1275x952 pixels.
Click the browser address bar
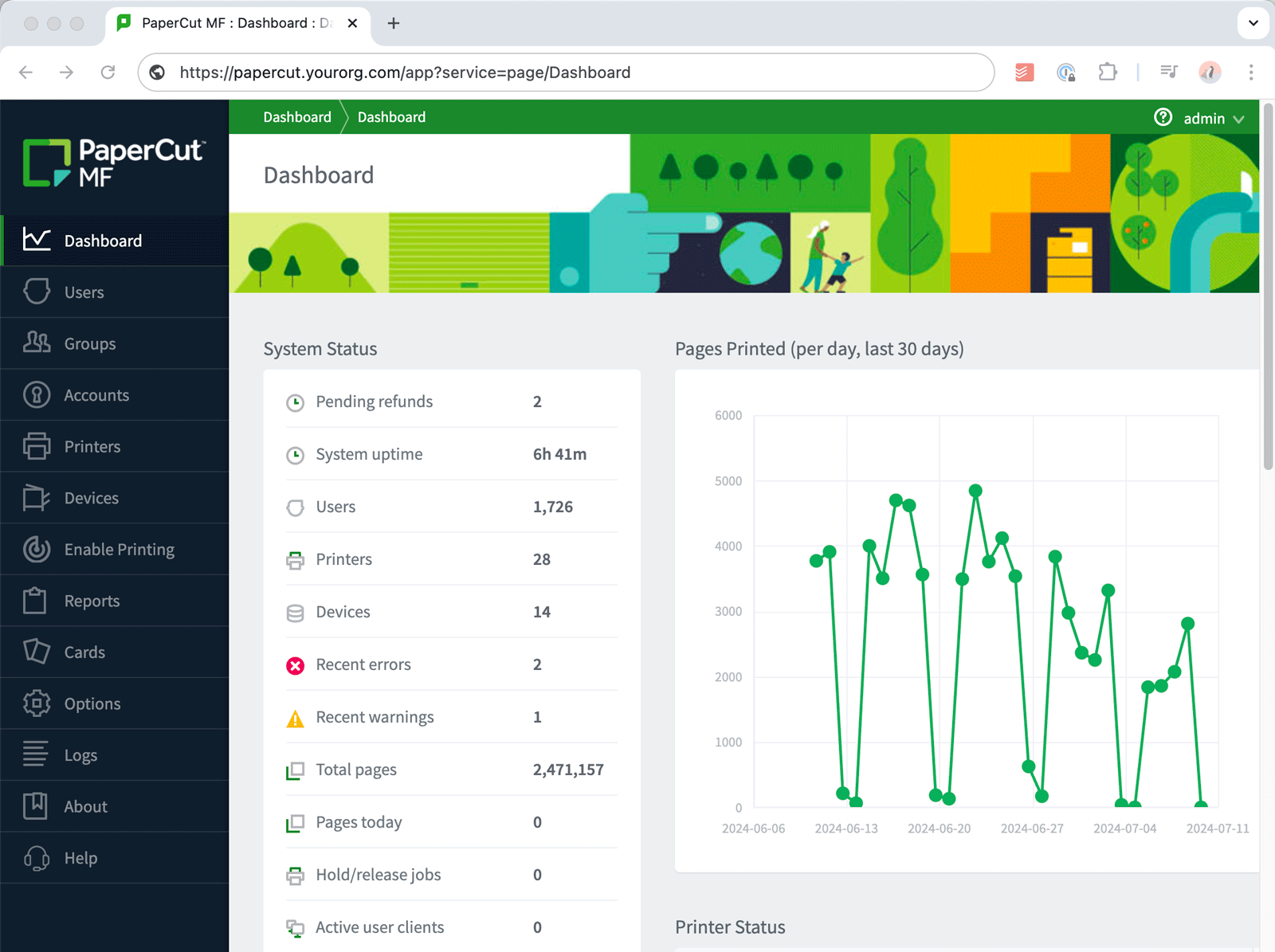click(x=566, y=72)
